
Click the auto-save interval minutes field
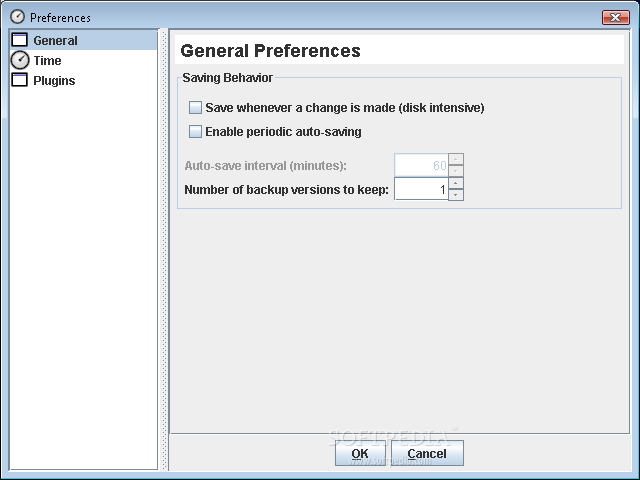pyautogui.click(x=421, y=165)
